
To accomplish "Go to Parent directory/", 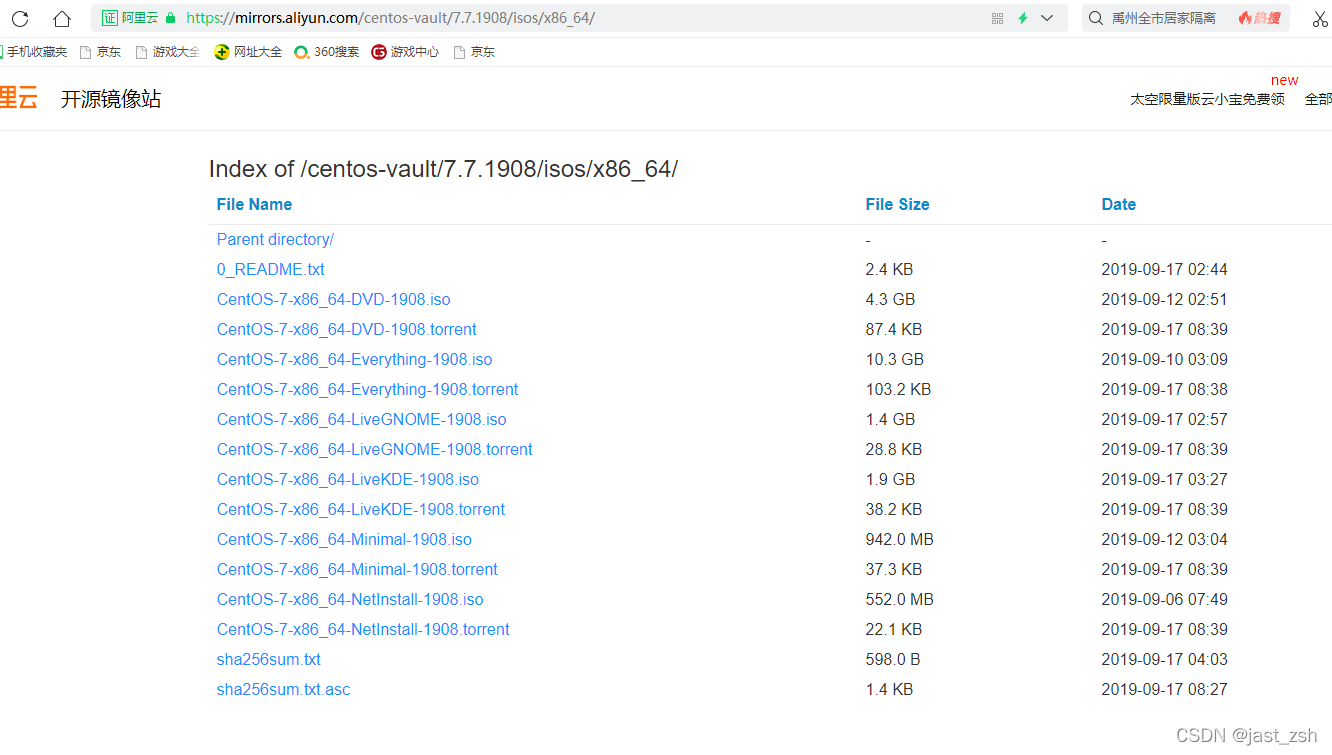I will click(275, 239).
